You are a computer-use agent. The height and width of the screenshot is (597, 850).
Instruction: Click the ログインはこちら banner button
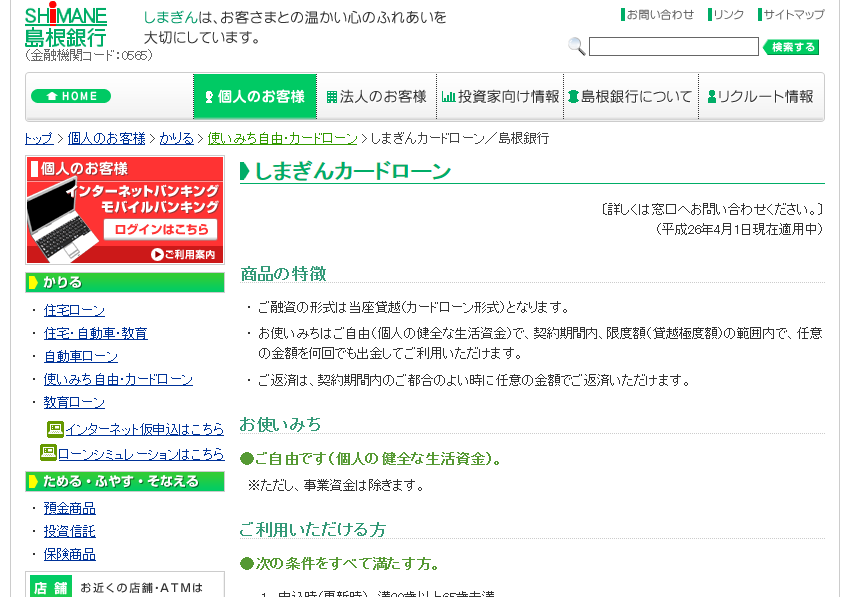pos(160,229)
